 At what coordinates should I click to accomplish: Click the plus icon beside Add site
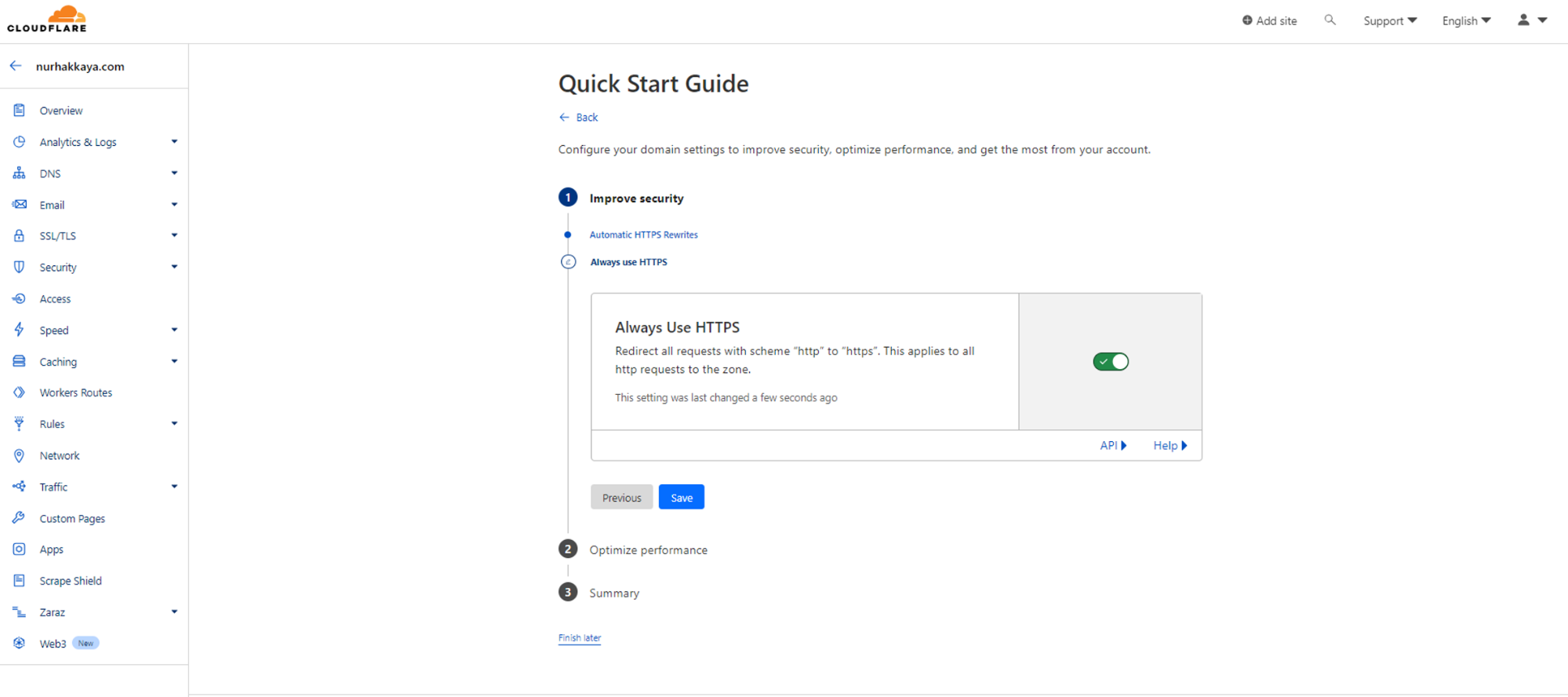1246,20
